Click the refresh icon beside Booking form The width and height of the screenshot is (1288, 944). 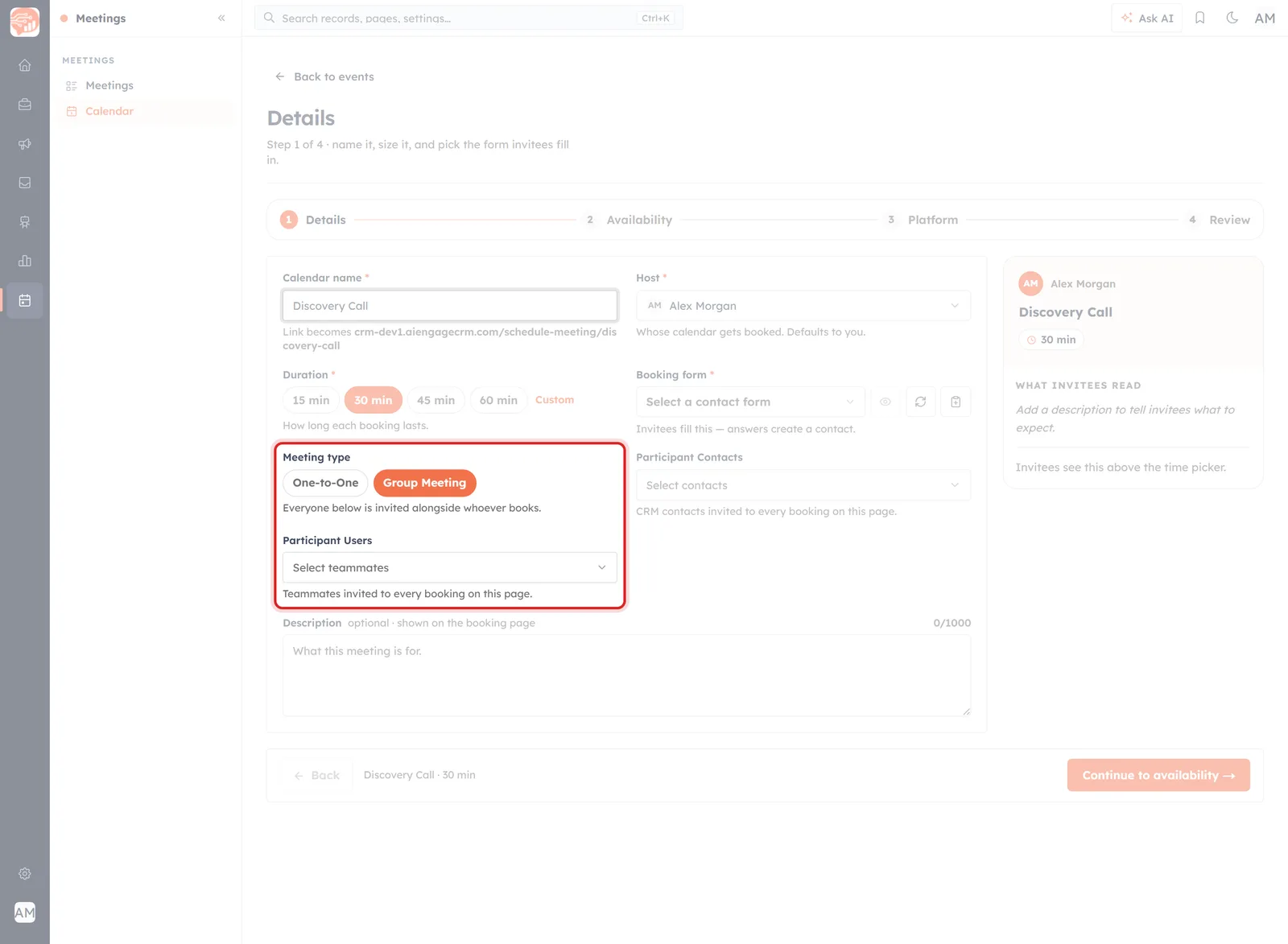pyautogui.click(x=920, y=402)
